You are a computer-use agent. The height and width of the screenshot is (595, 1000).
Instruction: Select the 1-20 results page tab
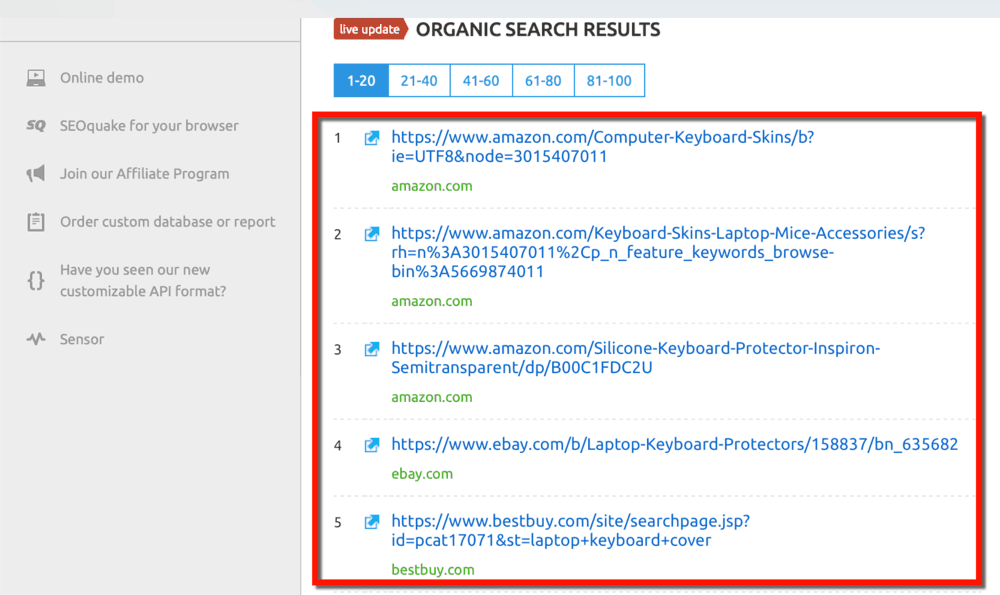click(x=361, y=80)
